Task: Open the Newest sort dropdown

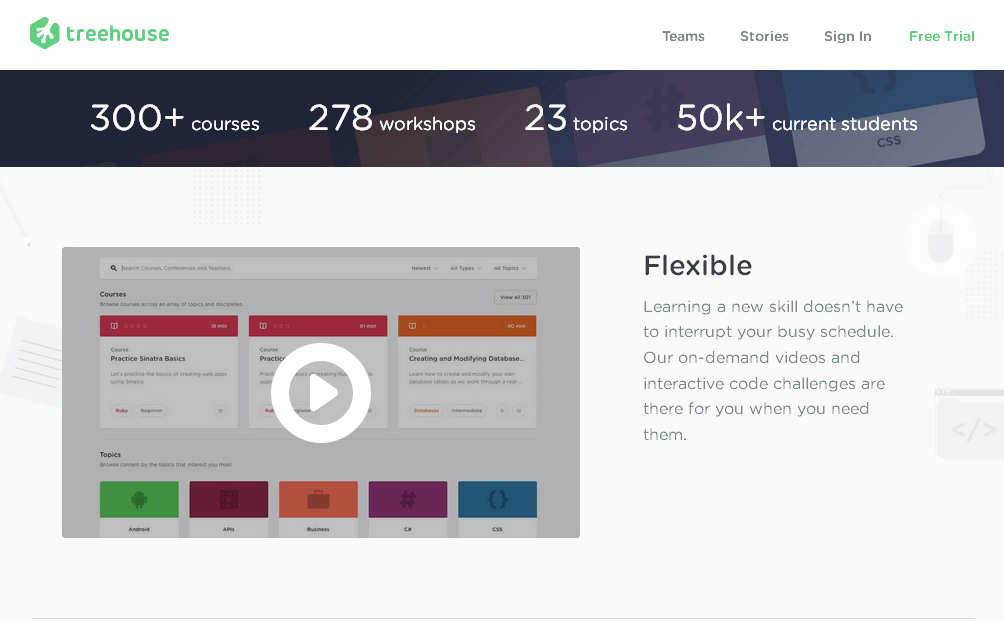Action: [425, 268]
